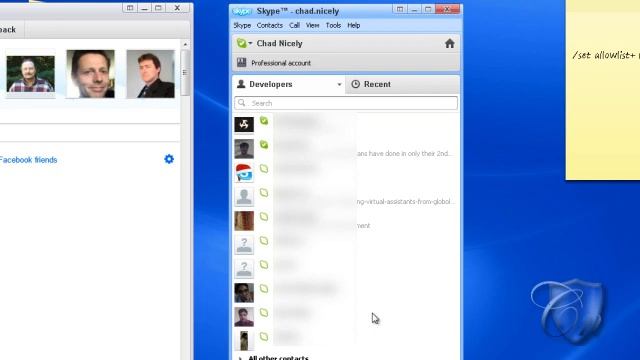Viewport: 640px width, 360px height.
Task: Click online status icon of triskelion contact
Action: 264,120
